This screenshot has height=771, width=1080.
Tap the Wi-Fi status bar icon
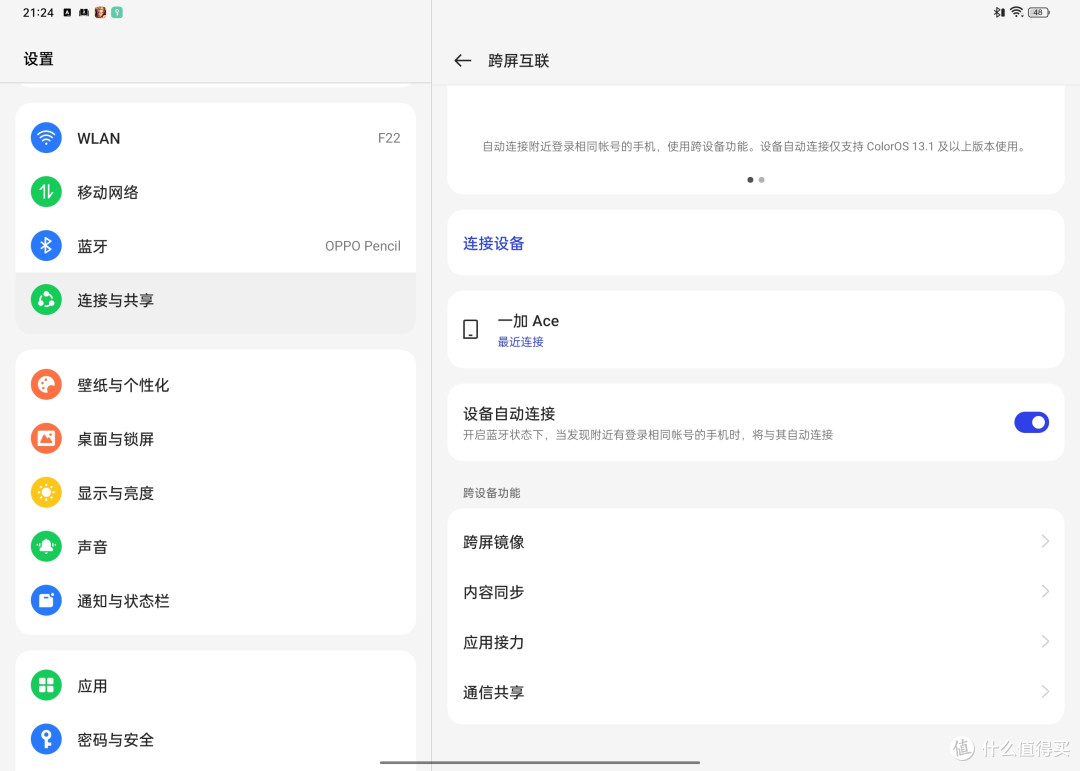(x=1017, y=12)
